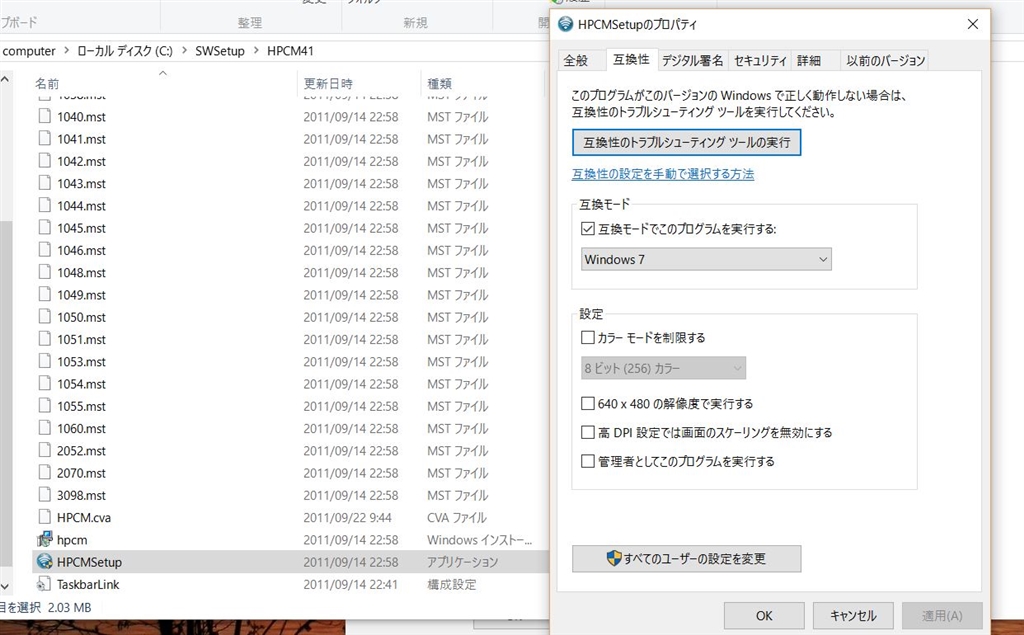
Task: Click the file icon of 1048.mst
Action: [44, 272]
